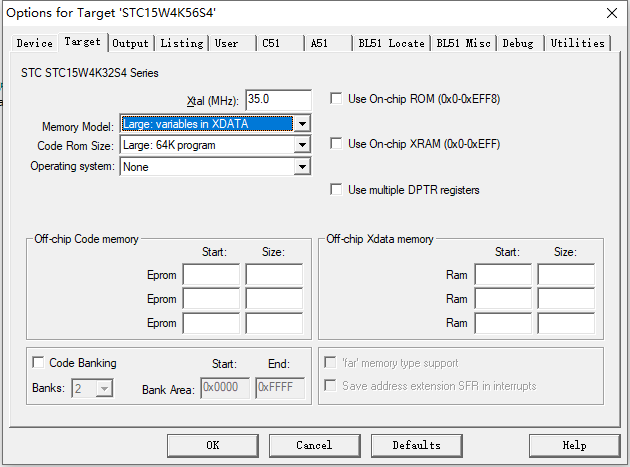Enable the Code Banking checkbox
Viewport: 630px width, 467px height.
38,363
